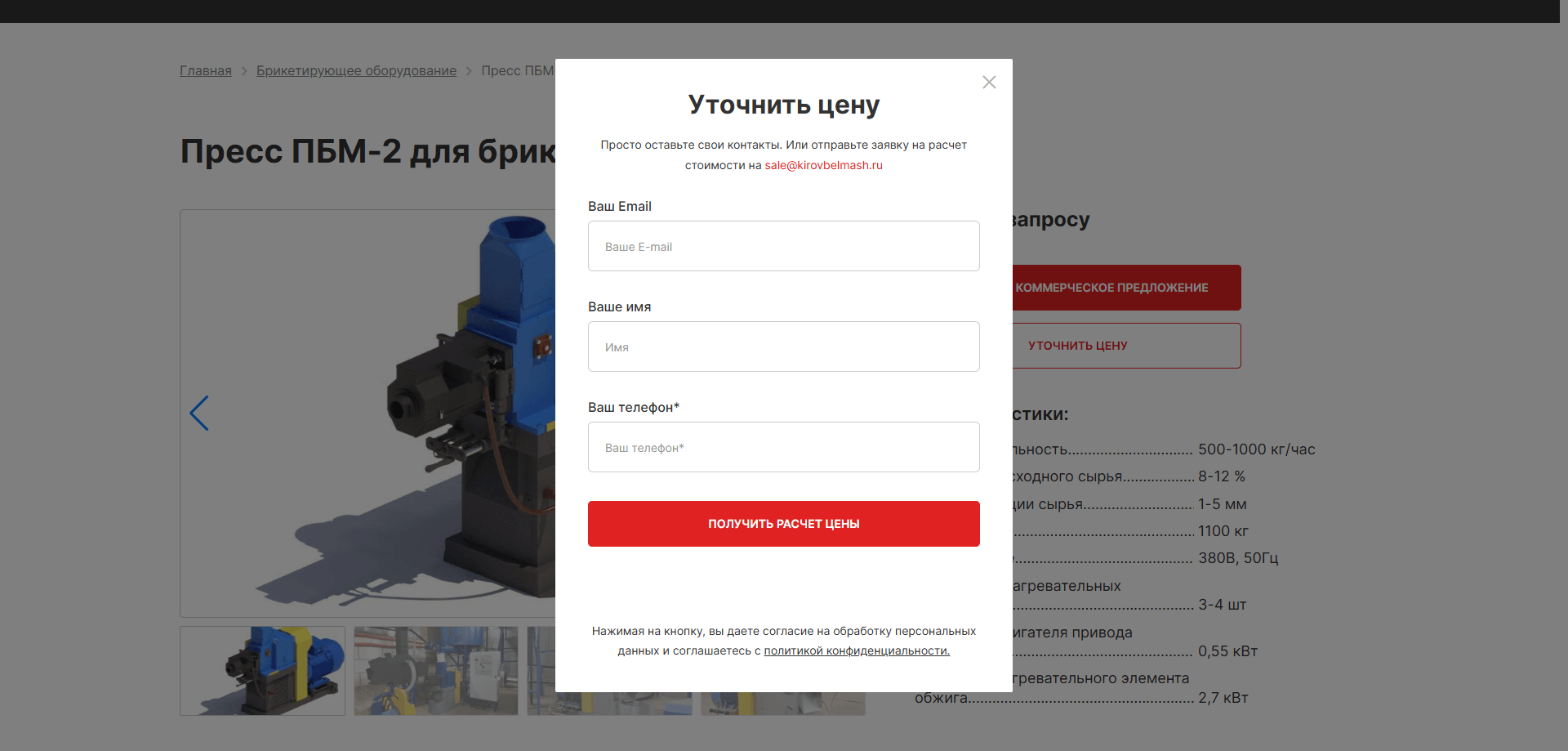1568x751 pixels.
Task: Submit with Получить расчет цены button
Action: [x=784, y=524]
